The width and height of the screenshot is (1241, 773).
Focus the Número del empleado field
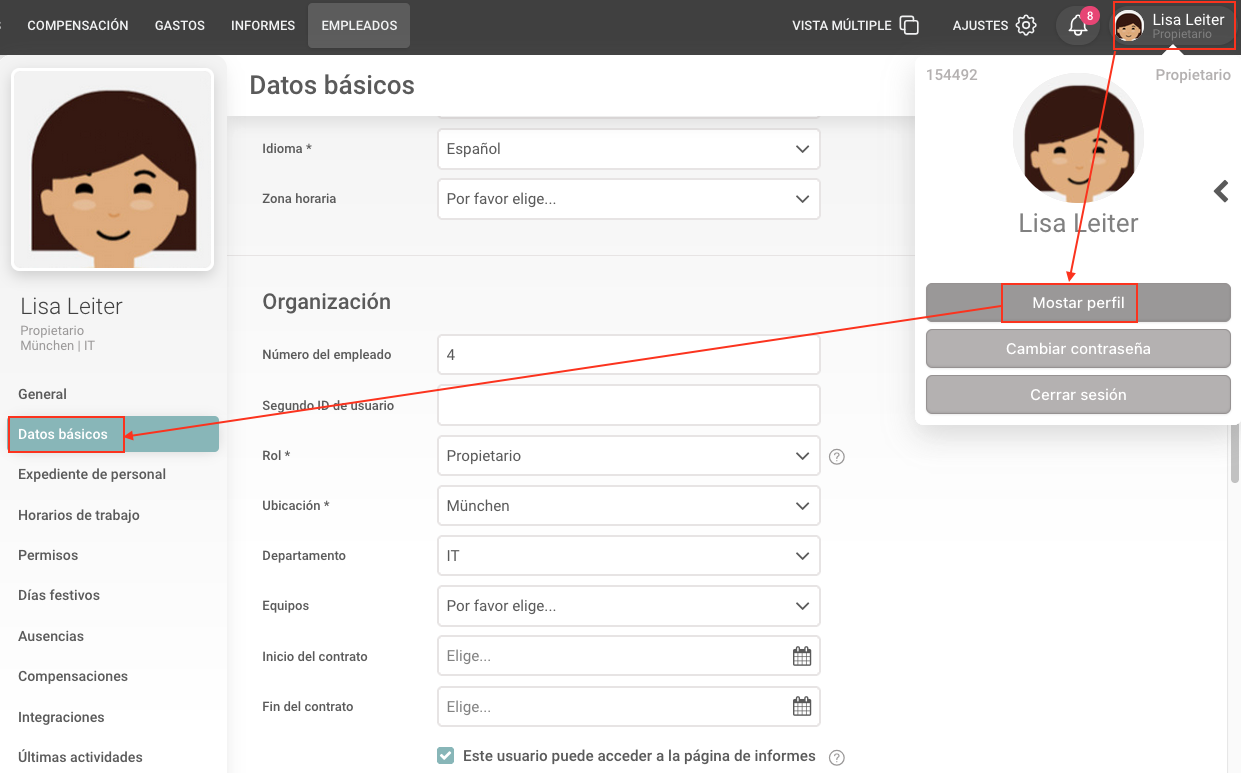[629, 354]
